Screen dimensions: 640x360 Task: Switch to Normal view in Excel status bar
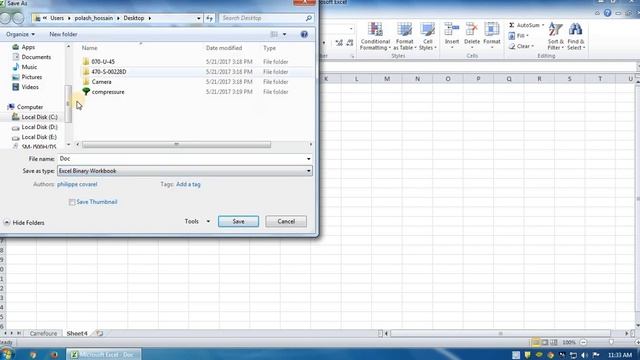pyautogui.click(x=535, y=342)
